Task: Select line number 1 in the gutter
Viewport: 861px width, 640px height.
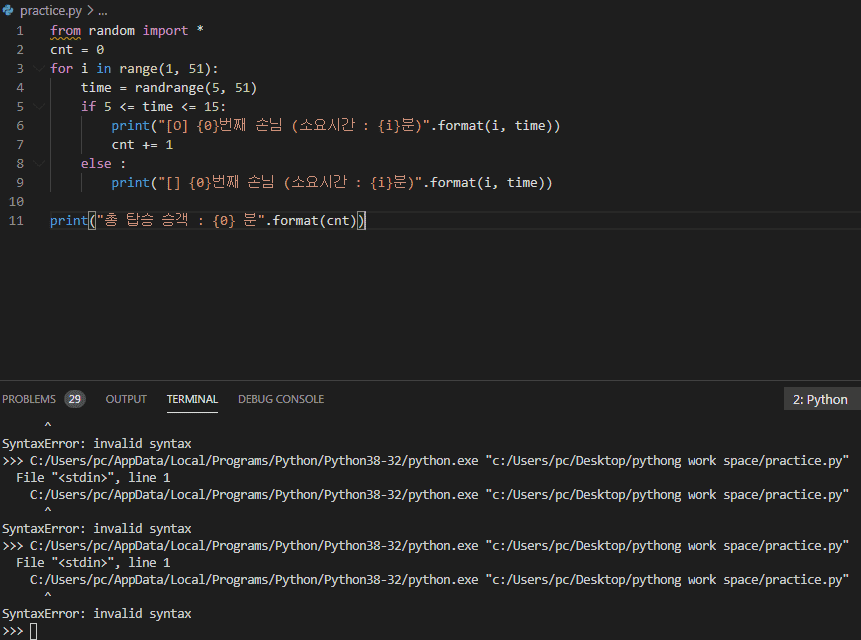Action: coord(20,31)
